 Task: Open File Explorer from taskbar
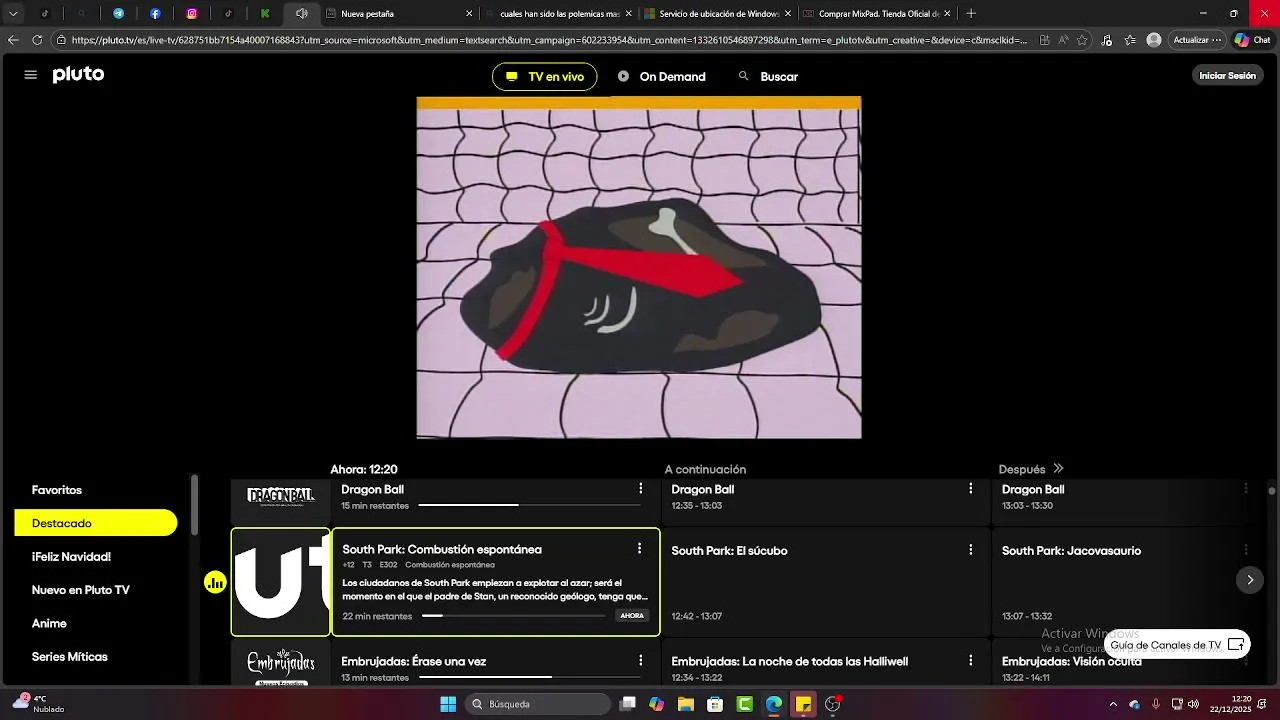click(686, 704)
